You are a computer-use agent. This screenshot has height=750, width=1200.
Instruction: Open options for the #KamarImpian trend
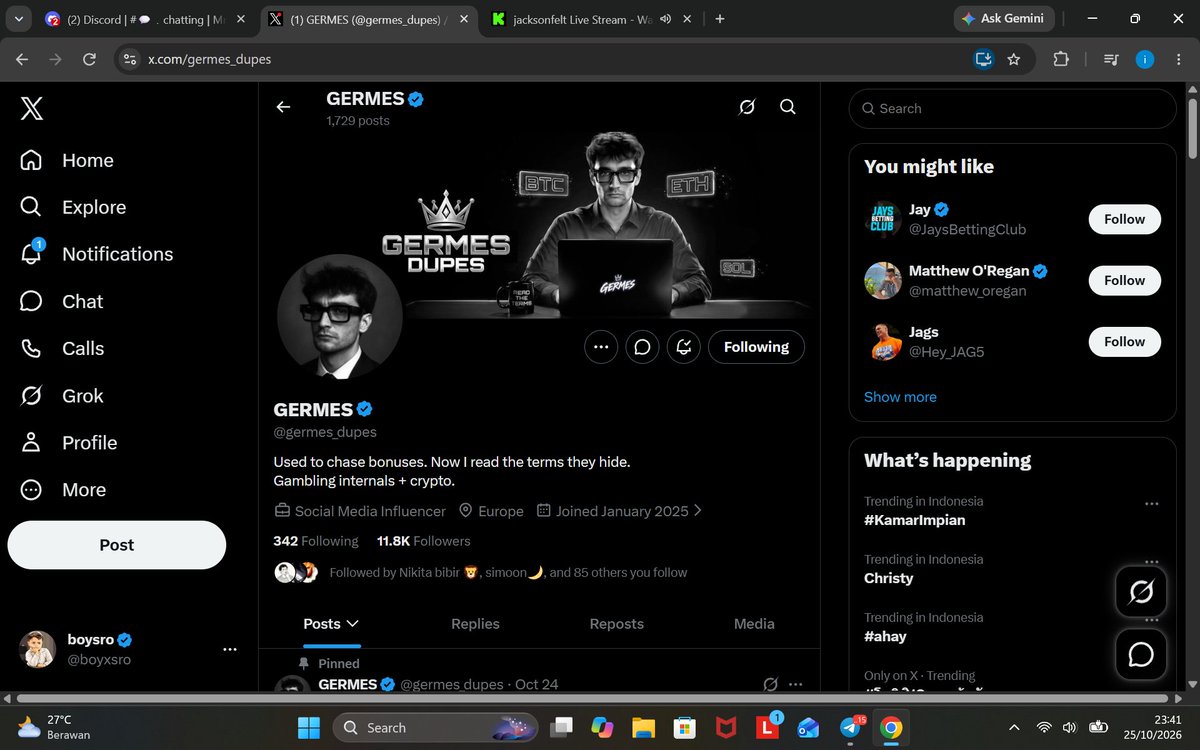coord(1152,504)
